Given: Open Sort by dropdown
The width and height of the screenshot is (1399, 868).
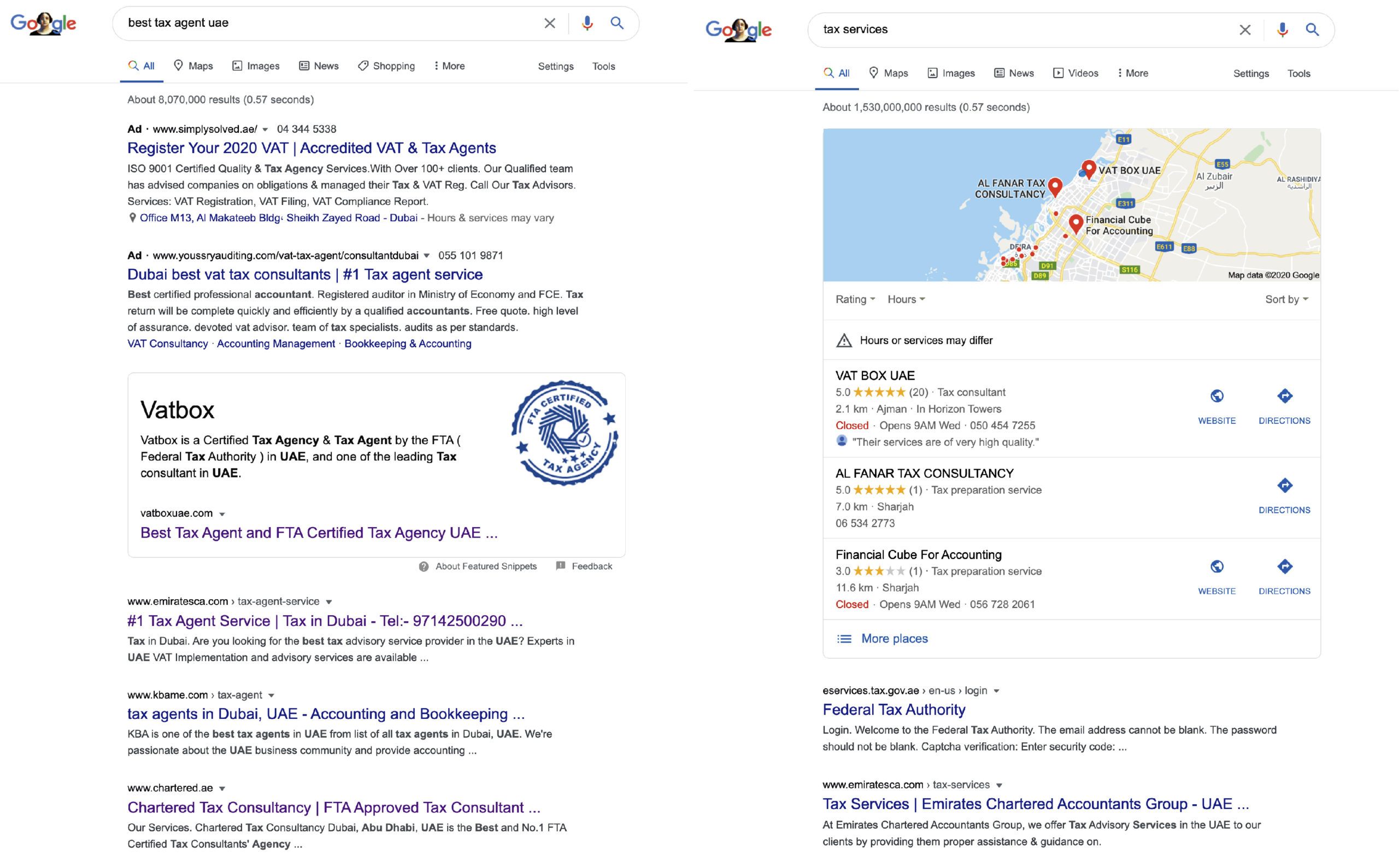Looking at the screenshot, I should tap(1286, 299).
